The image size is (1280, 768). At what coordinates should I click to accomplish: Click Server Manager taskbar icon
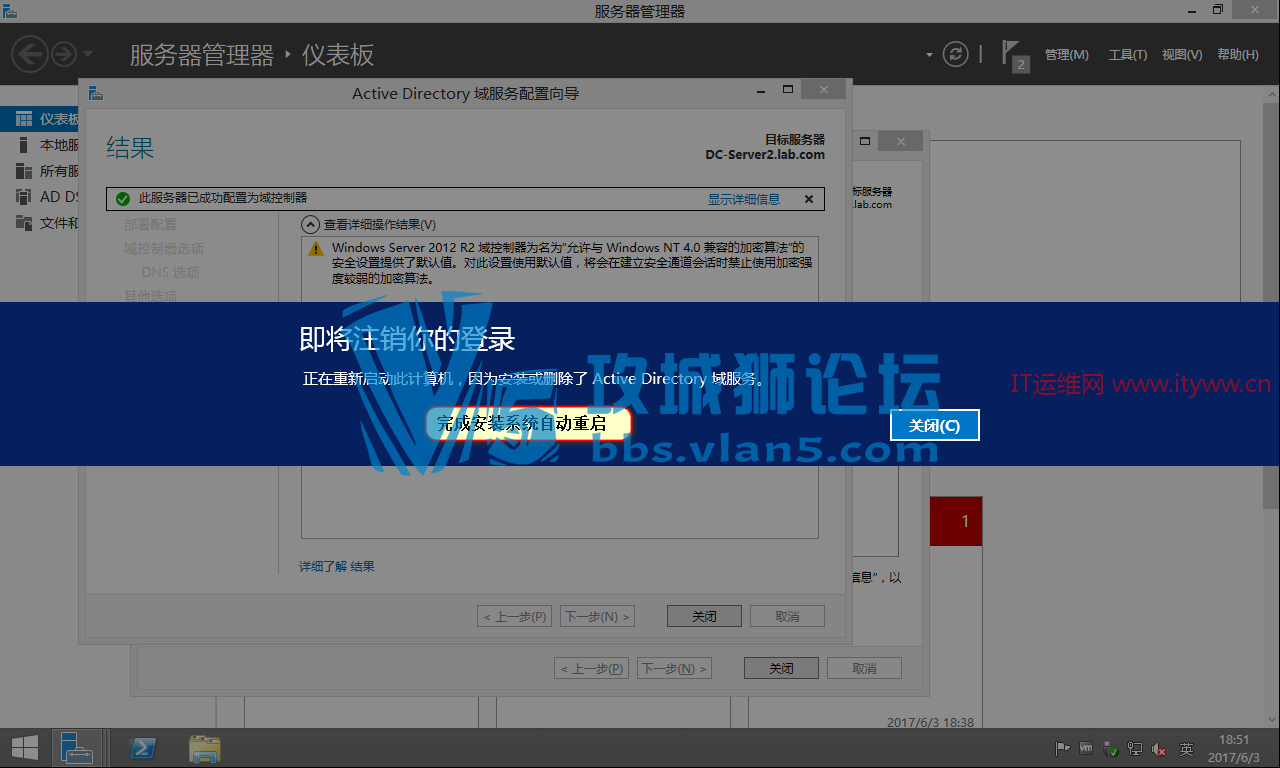pyautogui.click(x=76, y=747)
